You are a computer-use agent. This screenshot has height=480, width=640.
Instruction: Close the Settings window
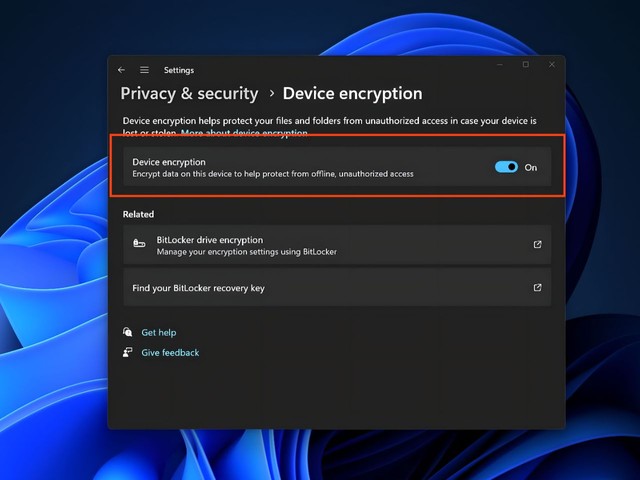tap(551, 65)
